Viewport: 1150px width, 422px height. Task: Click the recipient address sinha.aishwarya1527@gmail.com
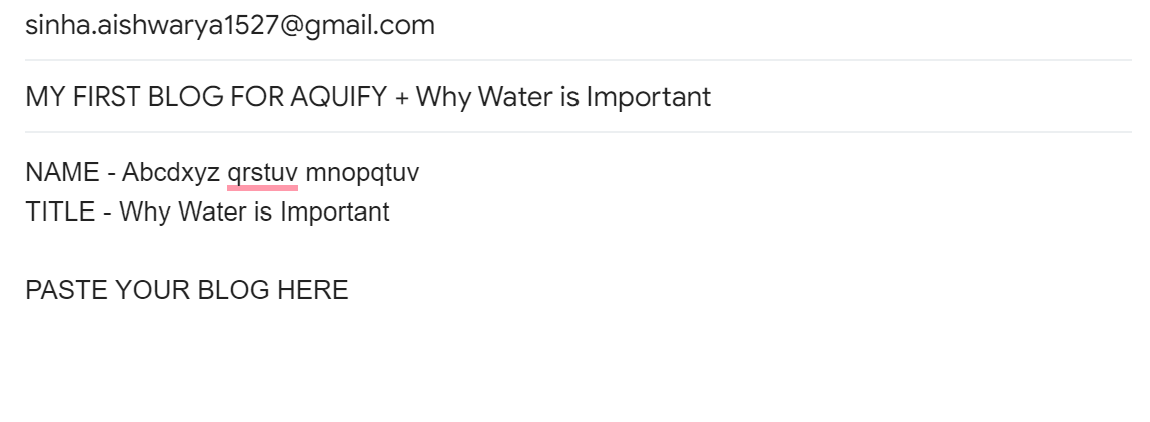pyautogui.click(x=230, y=26)
